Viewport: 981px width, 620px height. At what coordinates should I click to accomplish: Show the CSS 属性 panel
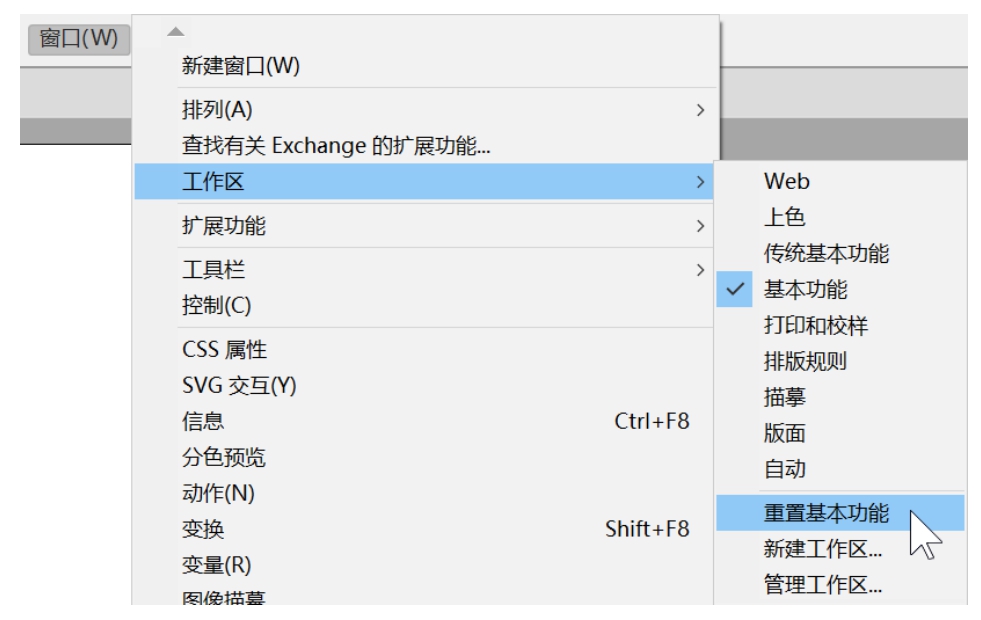[224, 350]
